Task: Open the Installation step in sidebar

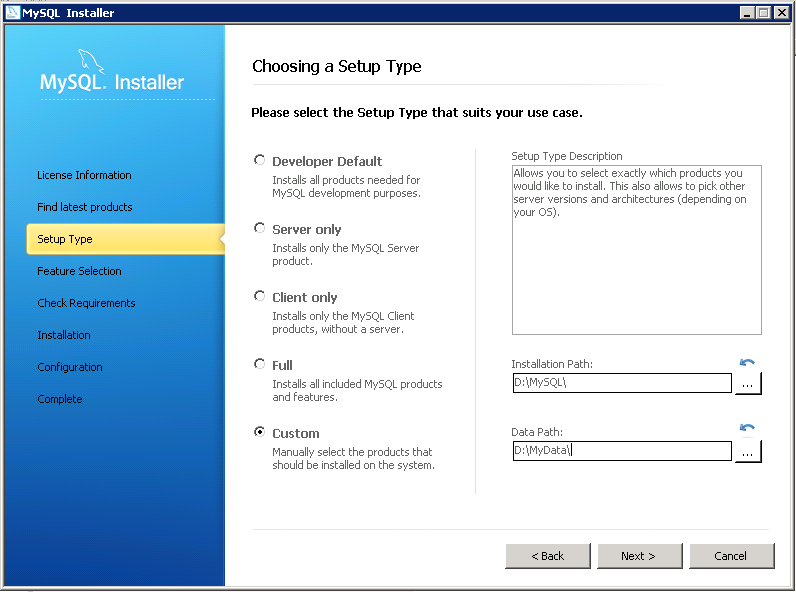Action: pyautogui.click(x=64, y=335)
